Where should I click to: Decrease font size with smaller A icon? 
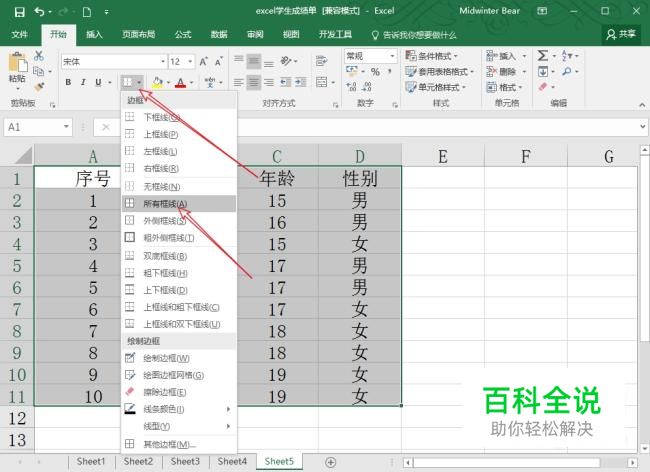pyautogui.click(x=218, y=62)
